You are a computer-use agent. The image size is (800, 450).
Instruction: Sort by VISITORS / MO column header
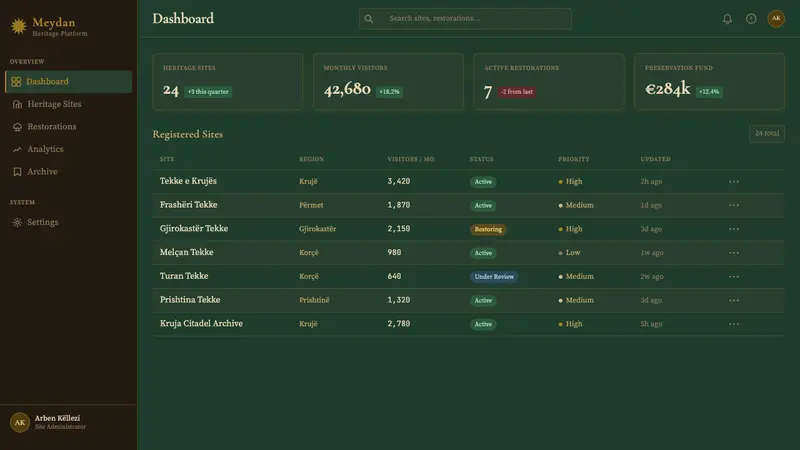(411, 159)
